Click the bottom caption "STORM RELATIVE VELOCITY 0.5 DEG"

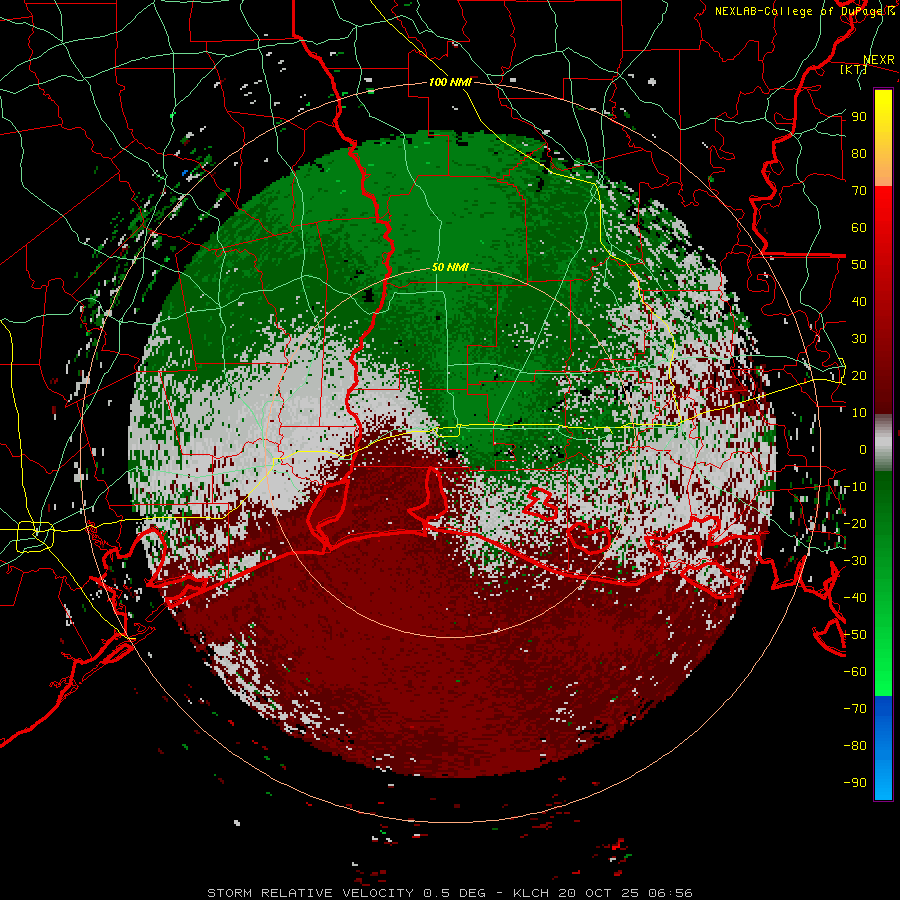coord(346,893)
